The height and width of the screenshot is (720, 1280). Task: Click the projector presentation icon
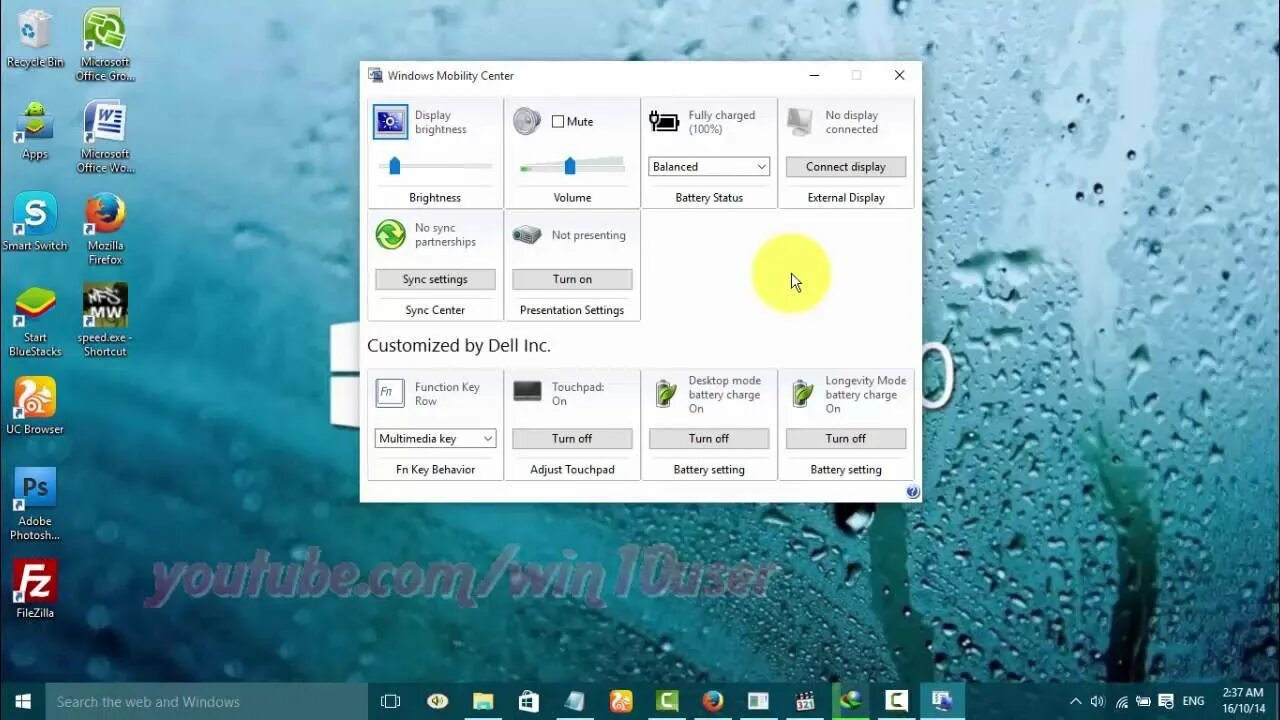tap(527, 235)
